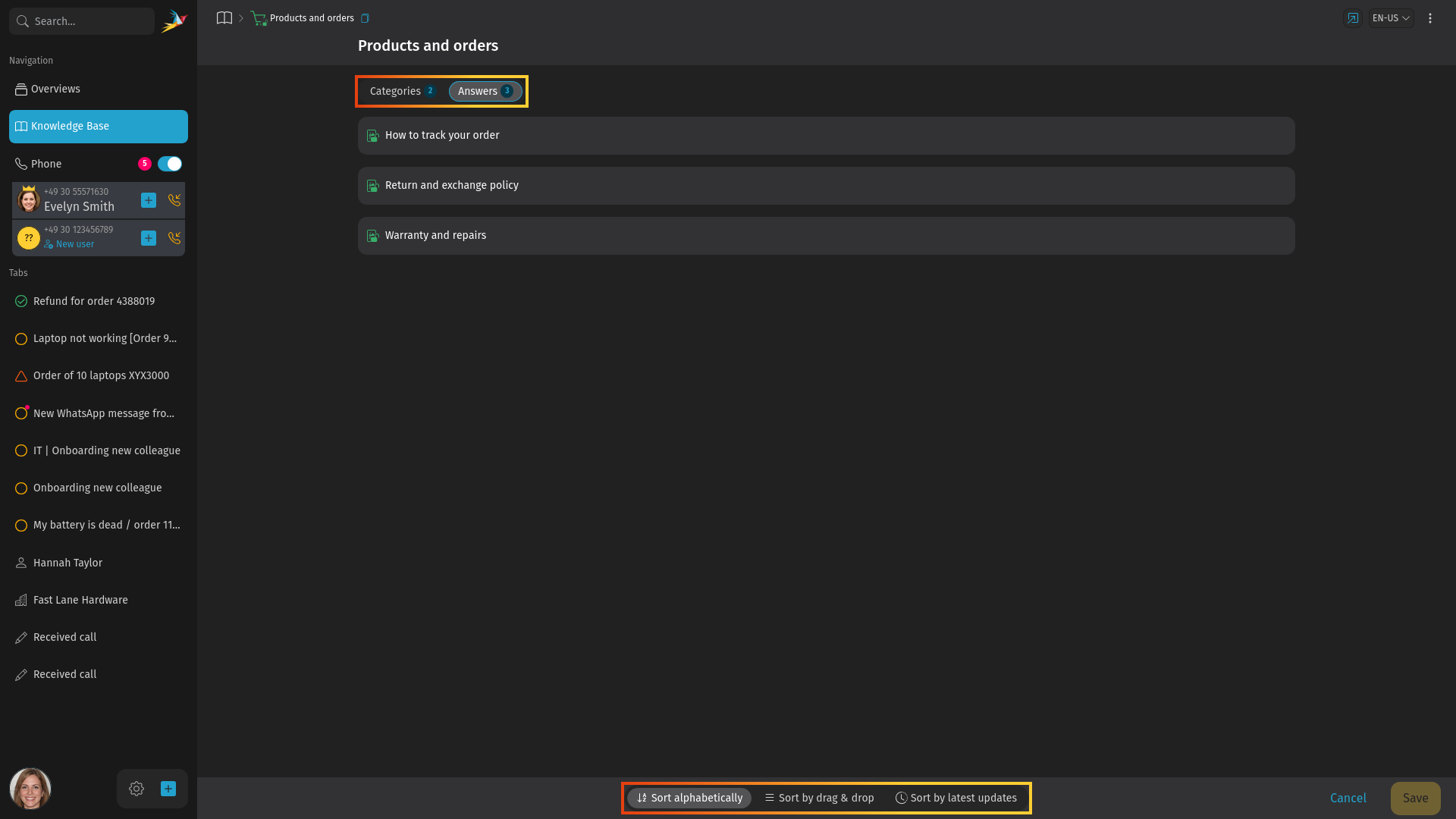Answer the incoming call from Evelyn Smith

(174, 200)
